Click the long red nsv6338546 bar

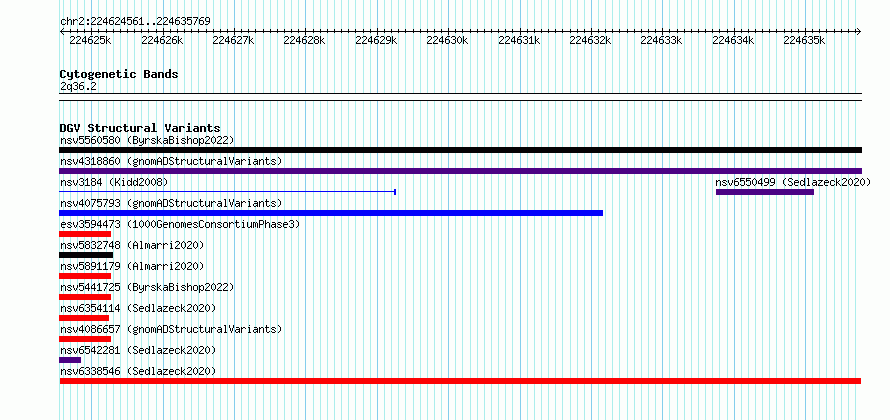pyautogui.click(x=460, y=381)
